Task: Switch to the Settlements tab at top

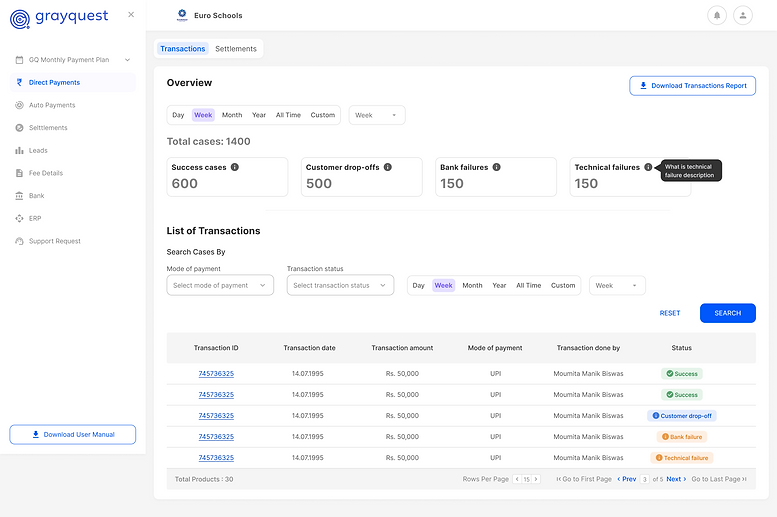Action: (236, 49)
